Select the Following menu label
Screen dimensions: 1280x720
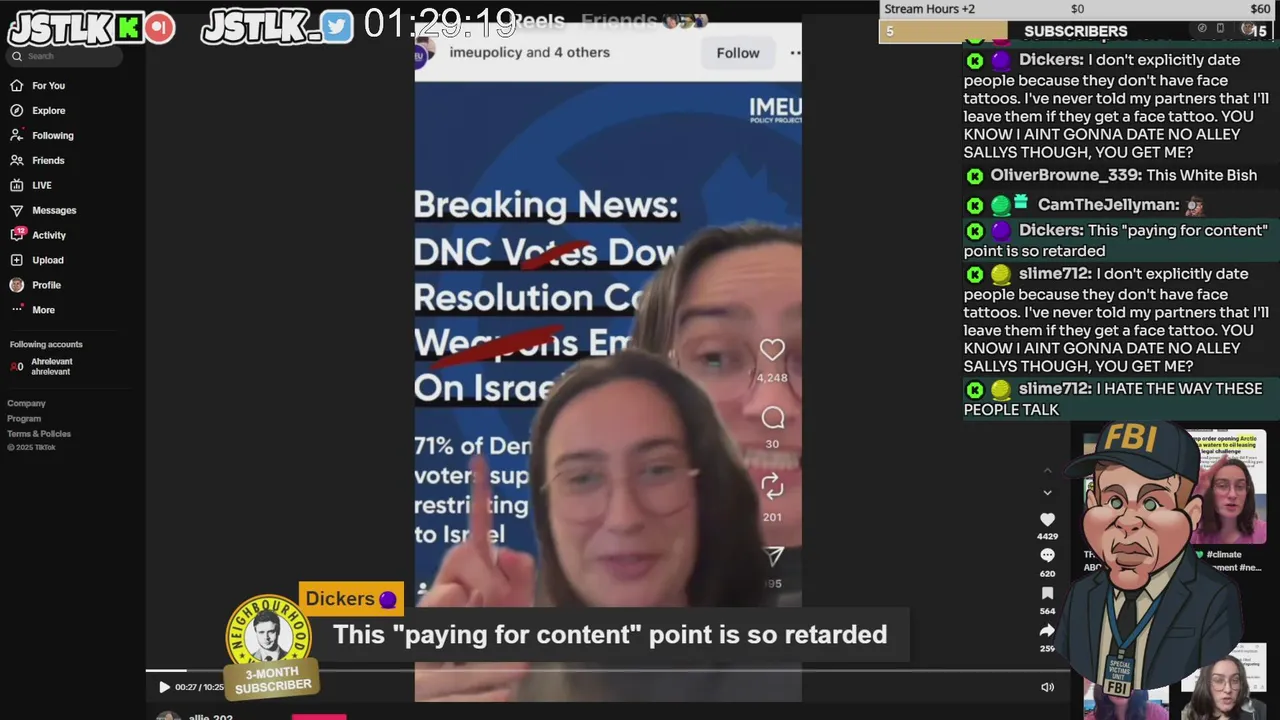[53, 136]
